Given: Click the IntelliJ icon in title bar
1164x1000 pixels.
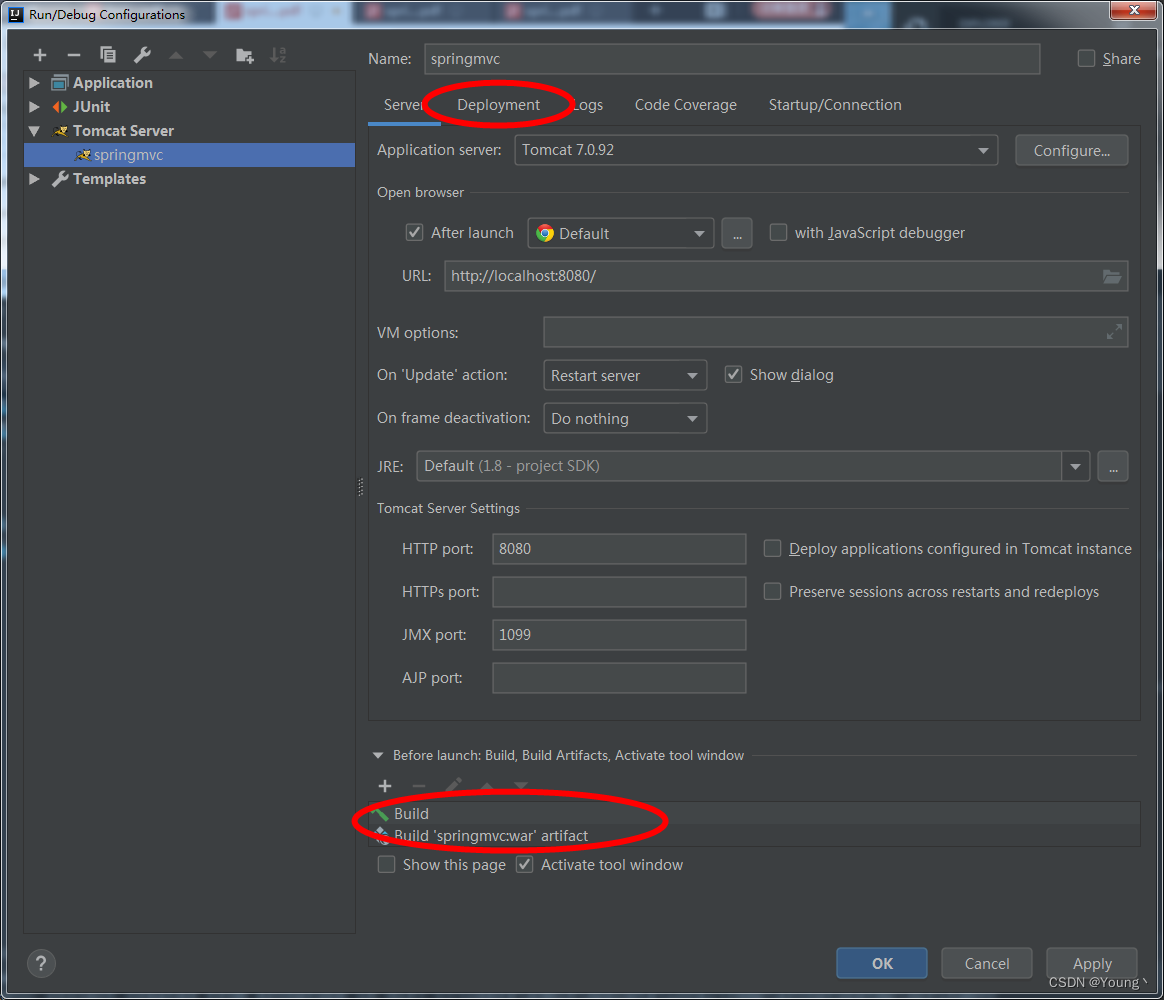Looking at the screenshot, I should (16, 14).
